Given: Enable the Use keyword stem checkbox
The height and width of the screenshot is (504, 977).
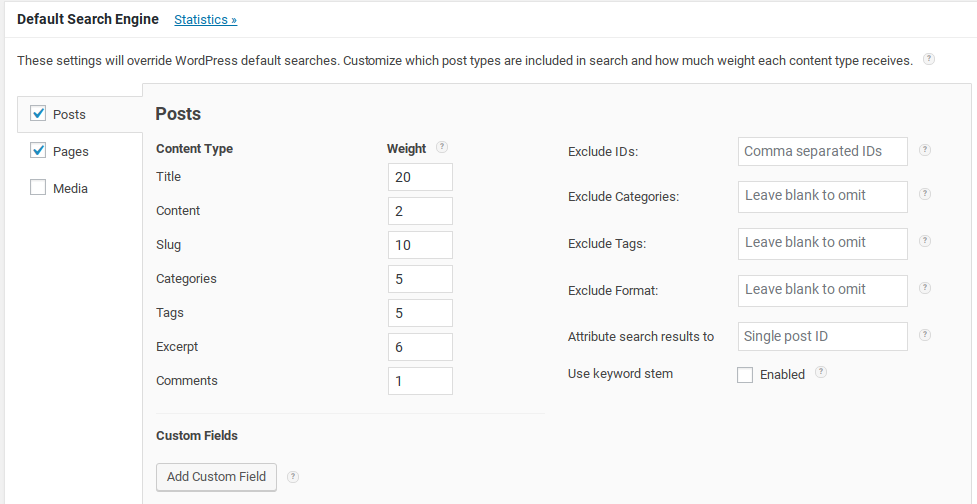Looking at the screenshot, I should 745,374.
